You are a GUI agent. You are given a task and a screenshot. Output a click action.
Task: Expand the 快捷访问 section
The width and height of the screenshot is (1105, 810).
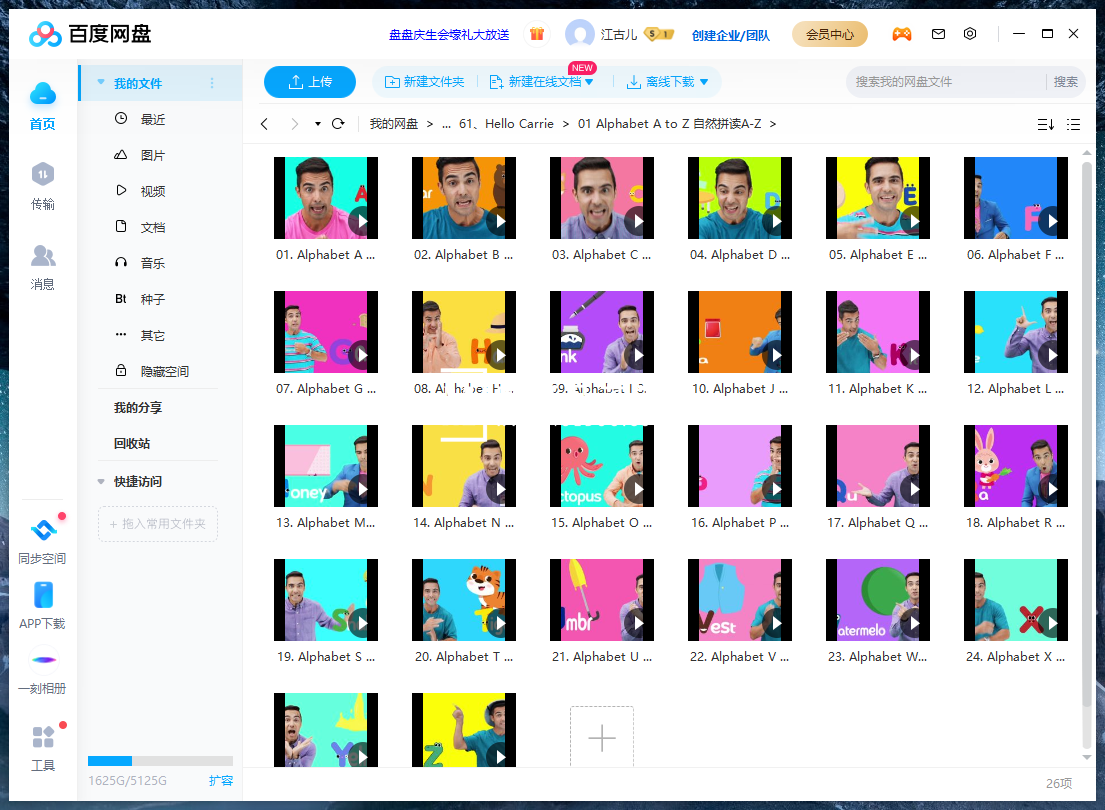tap(100, 479)
